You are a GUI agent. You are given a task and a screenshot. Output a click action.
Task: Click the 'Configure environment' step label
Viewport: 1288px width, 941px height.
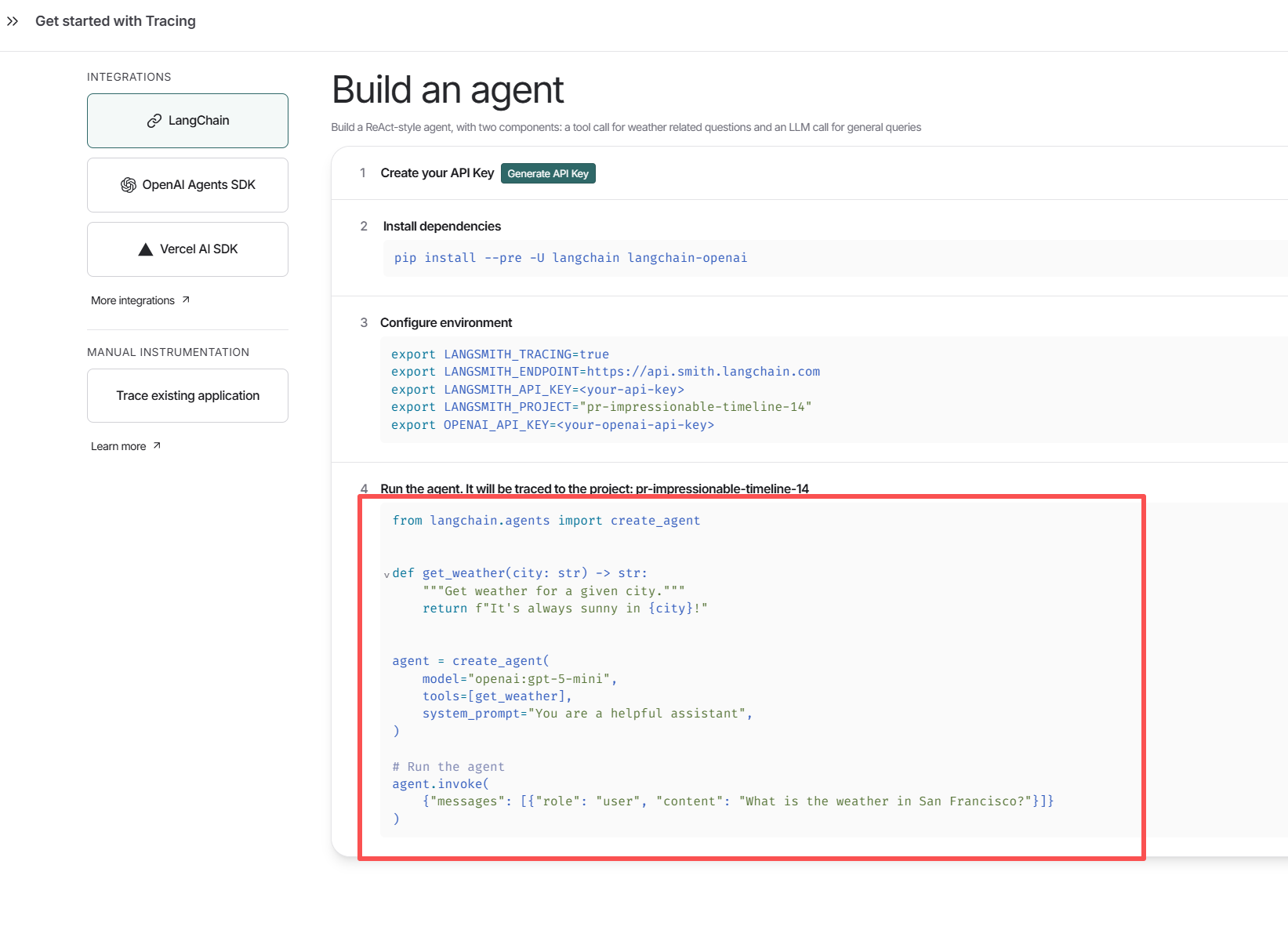pos(446,323)
